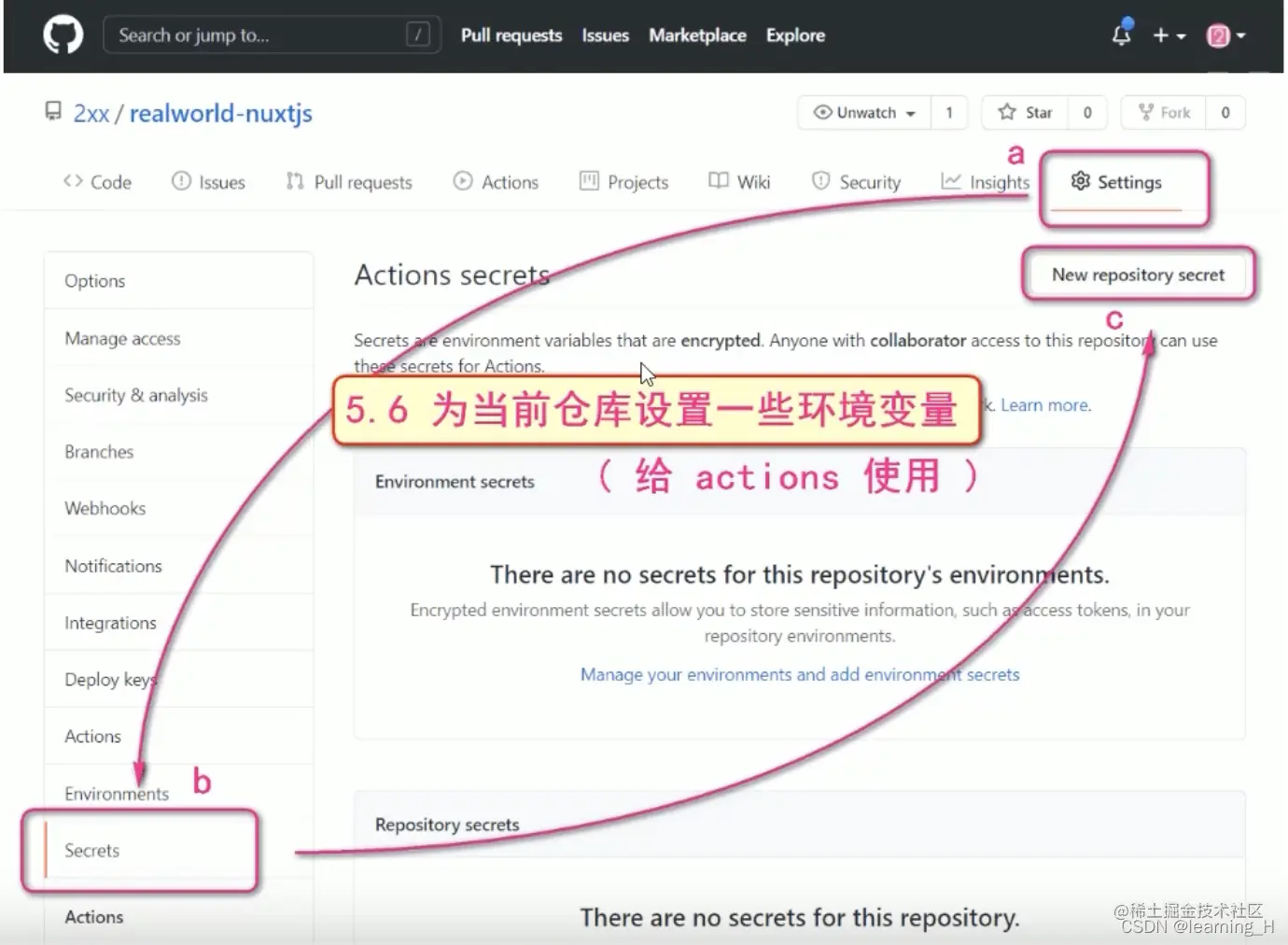The height and width of the screenshot is (945, 1288).
Task: Click the Issues circle icon in tabs
Action: click(181, 181)
